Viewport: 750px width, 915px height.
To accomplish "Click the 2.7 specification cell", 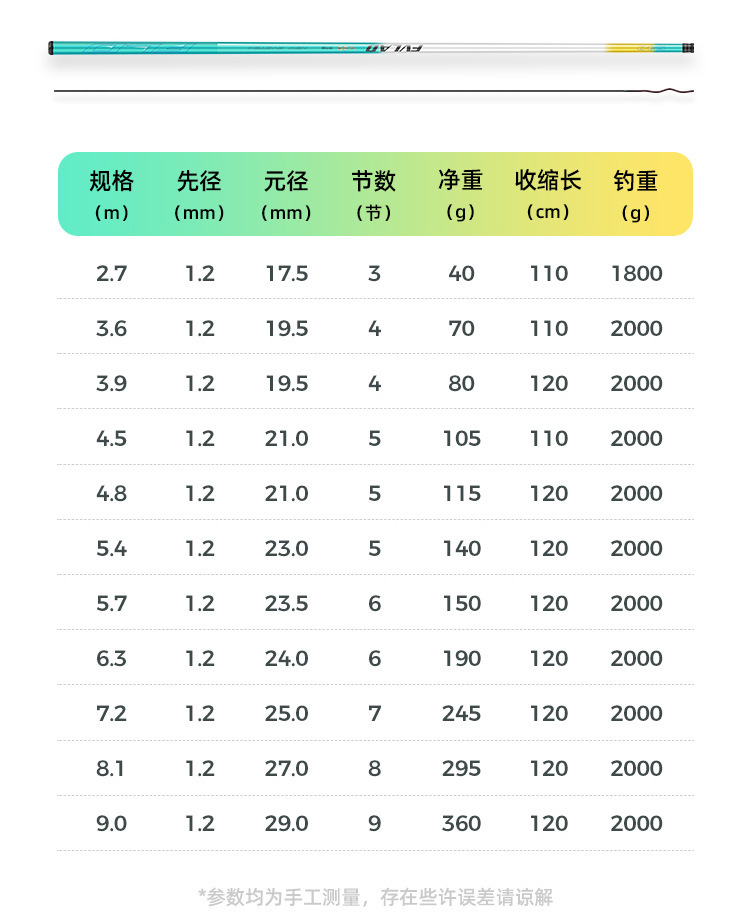I will click(111, 273).
